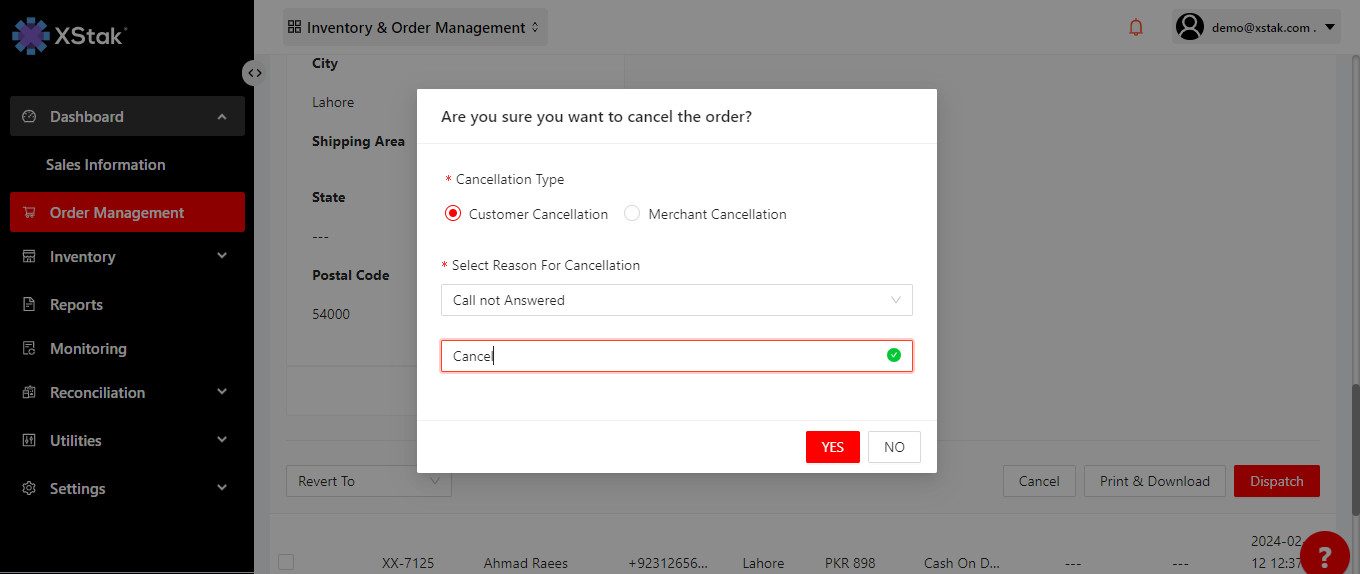Confirm cancellation with the YES button
1360x574 pixels.
(x=832, y=447)
